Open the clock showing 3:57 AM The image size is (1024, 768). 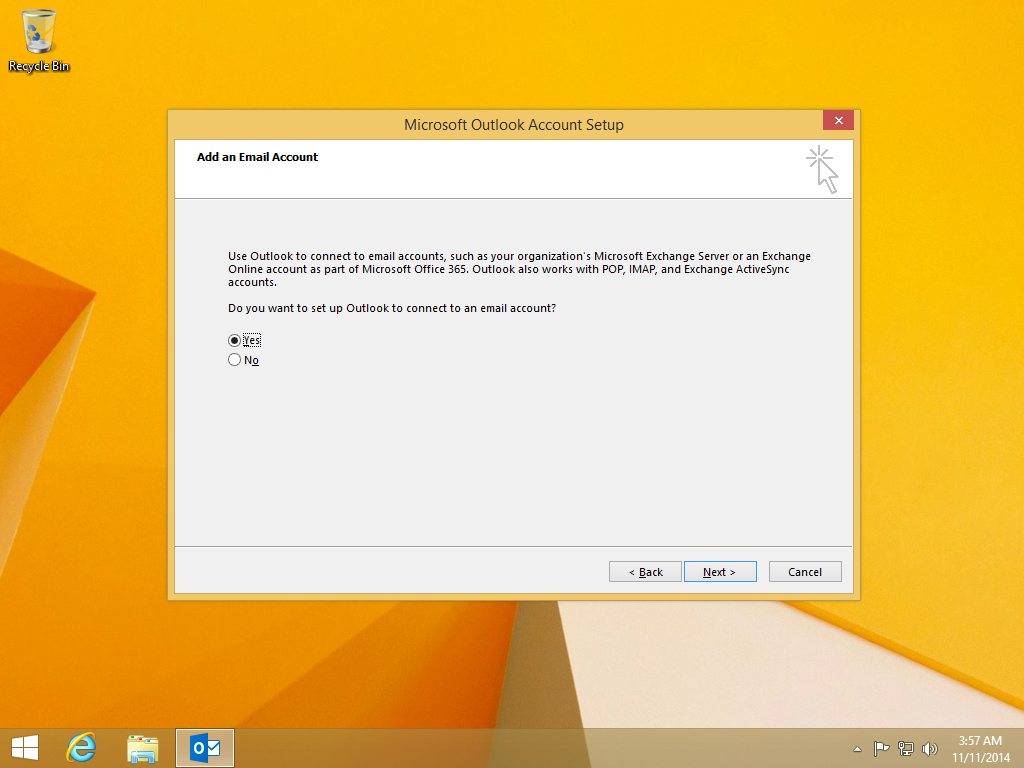coord(980,748)
